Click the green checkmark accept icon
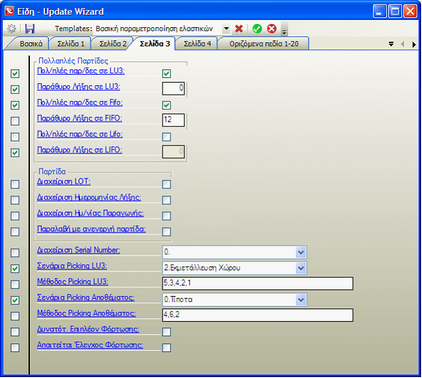This screenshot has height=378, width=422. click(x=257, y=29)
